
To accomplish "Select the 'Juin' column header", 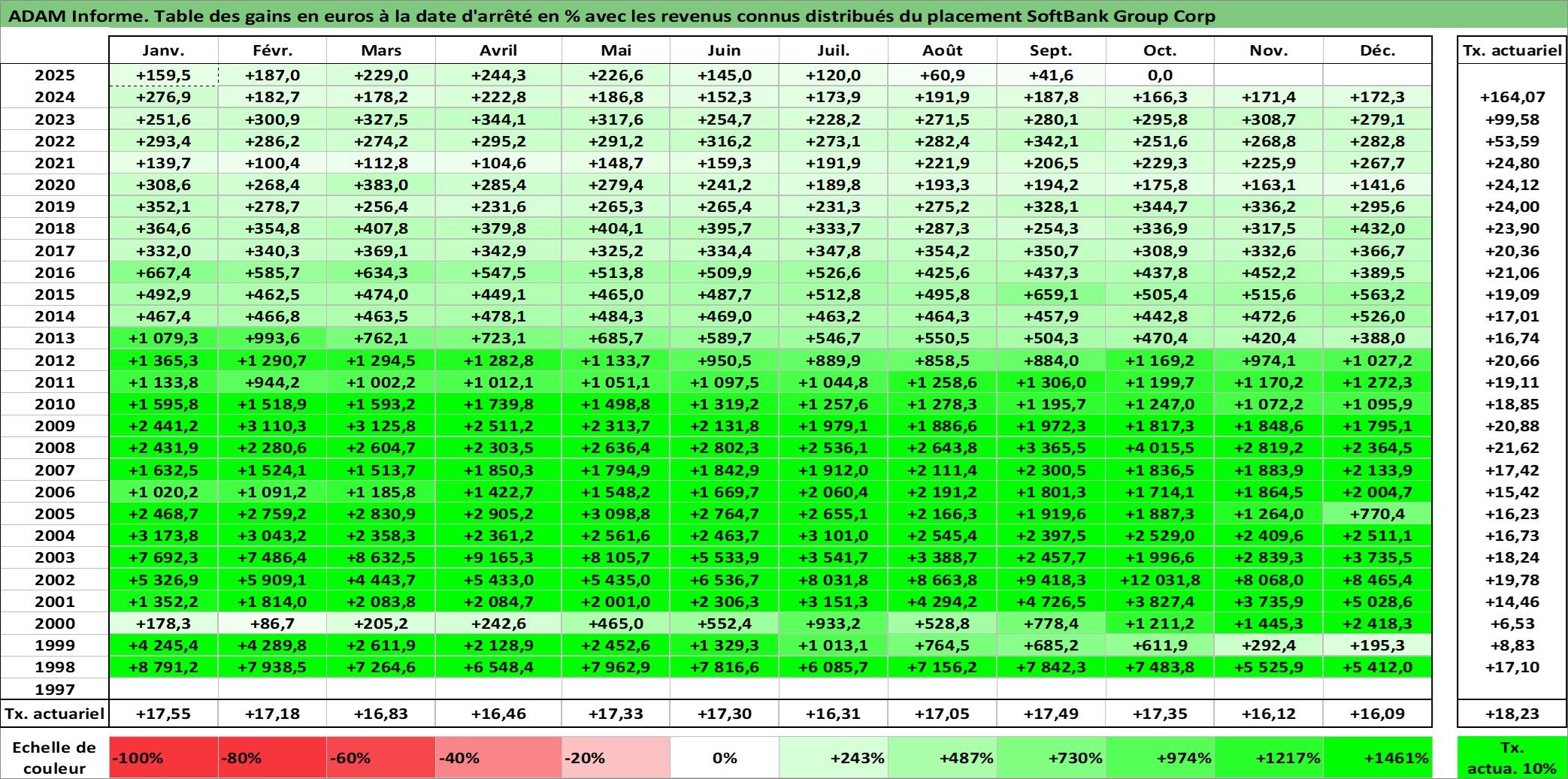I will click(x=725, y=50).
